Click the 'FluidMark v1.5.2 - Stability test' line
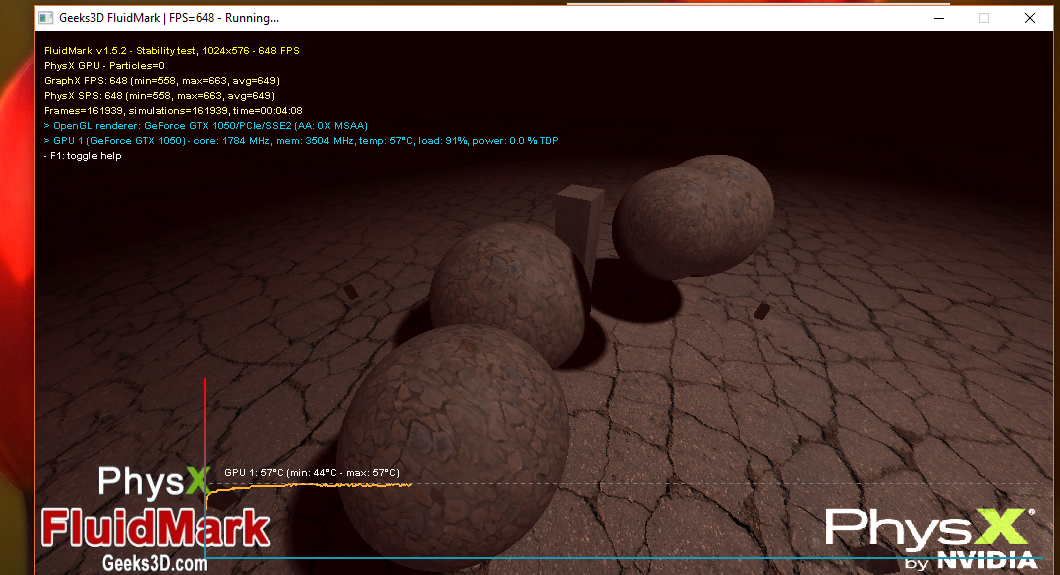 coord(172,51)
